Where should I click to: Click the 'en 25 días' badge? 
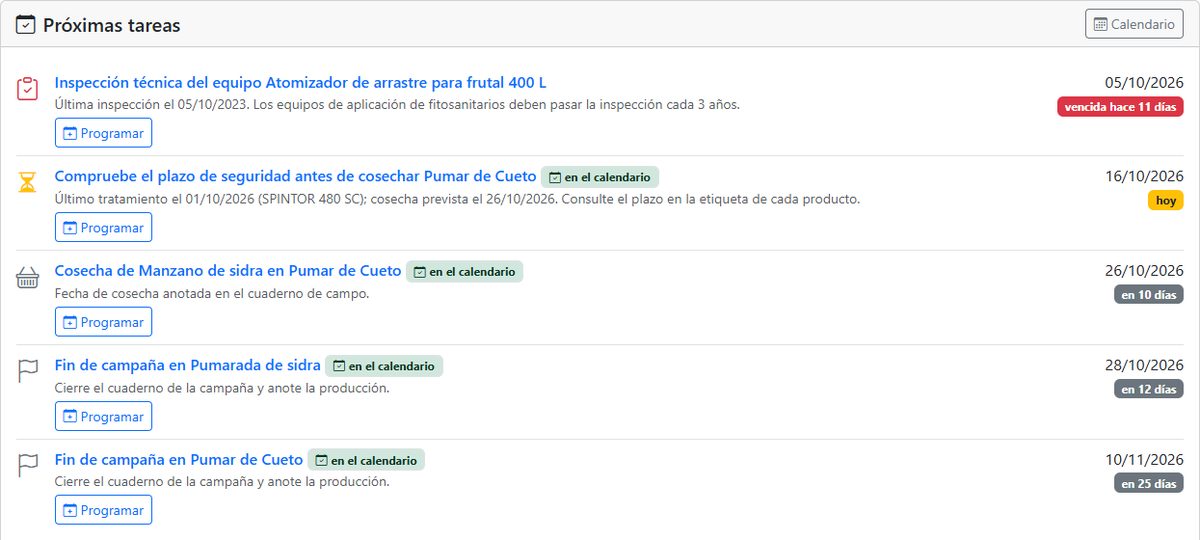tap(1149, 483)
